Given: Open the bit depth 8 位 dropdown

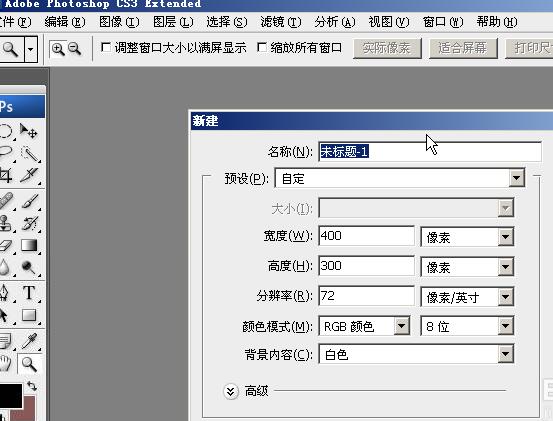Looking at the screenshot, I should [467, 326].
